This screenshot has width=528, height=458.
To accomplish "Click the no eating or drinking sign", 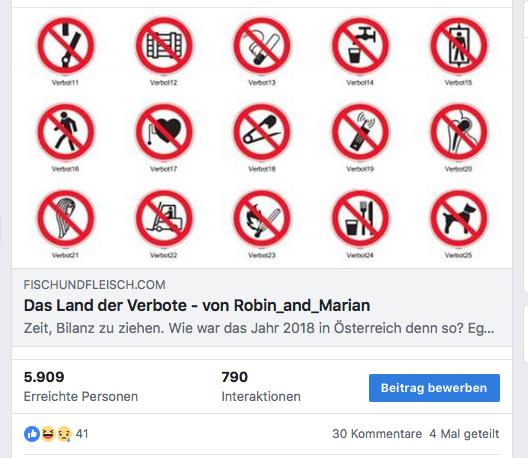I will 360,218.
